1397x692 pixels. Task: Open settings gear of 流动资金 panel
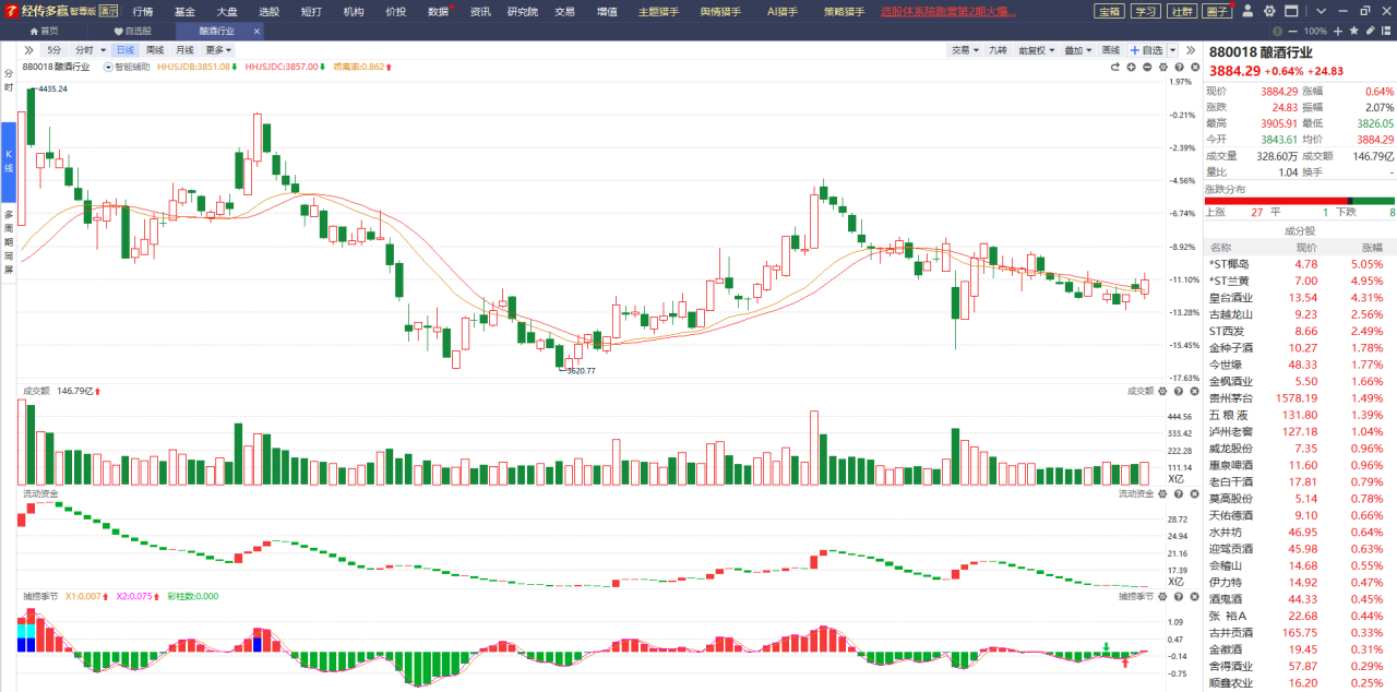(x=1164, y=493)
